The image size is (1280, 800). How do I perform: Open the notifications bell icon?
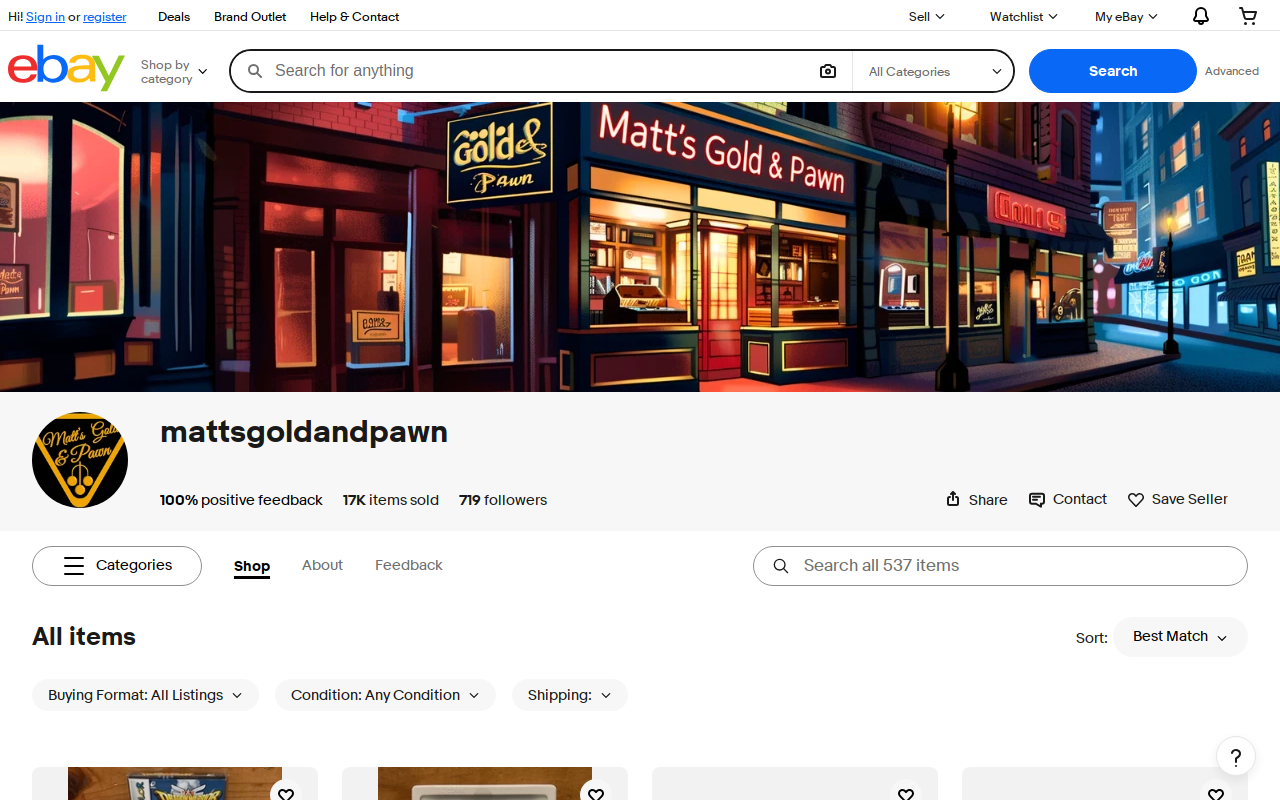coord(1201,16)
